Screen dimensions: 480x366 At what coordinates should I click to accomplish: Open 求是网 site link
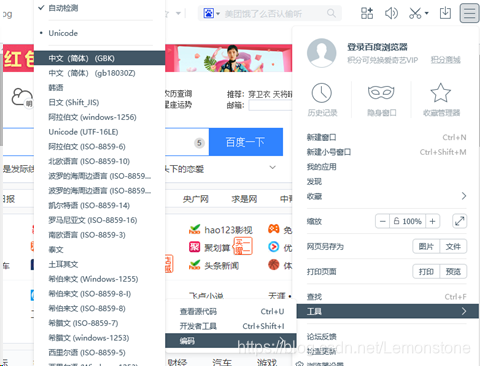[244, 199]
